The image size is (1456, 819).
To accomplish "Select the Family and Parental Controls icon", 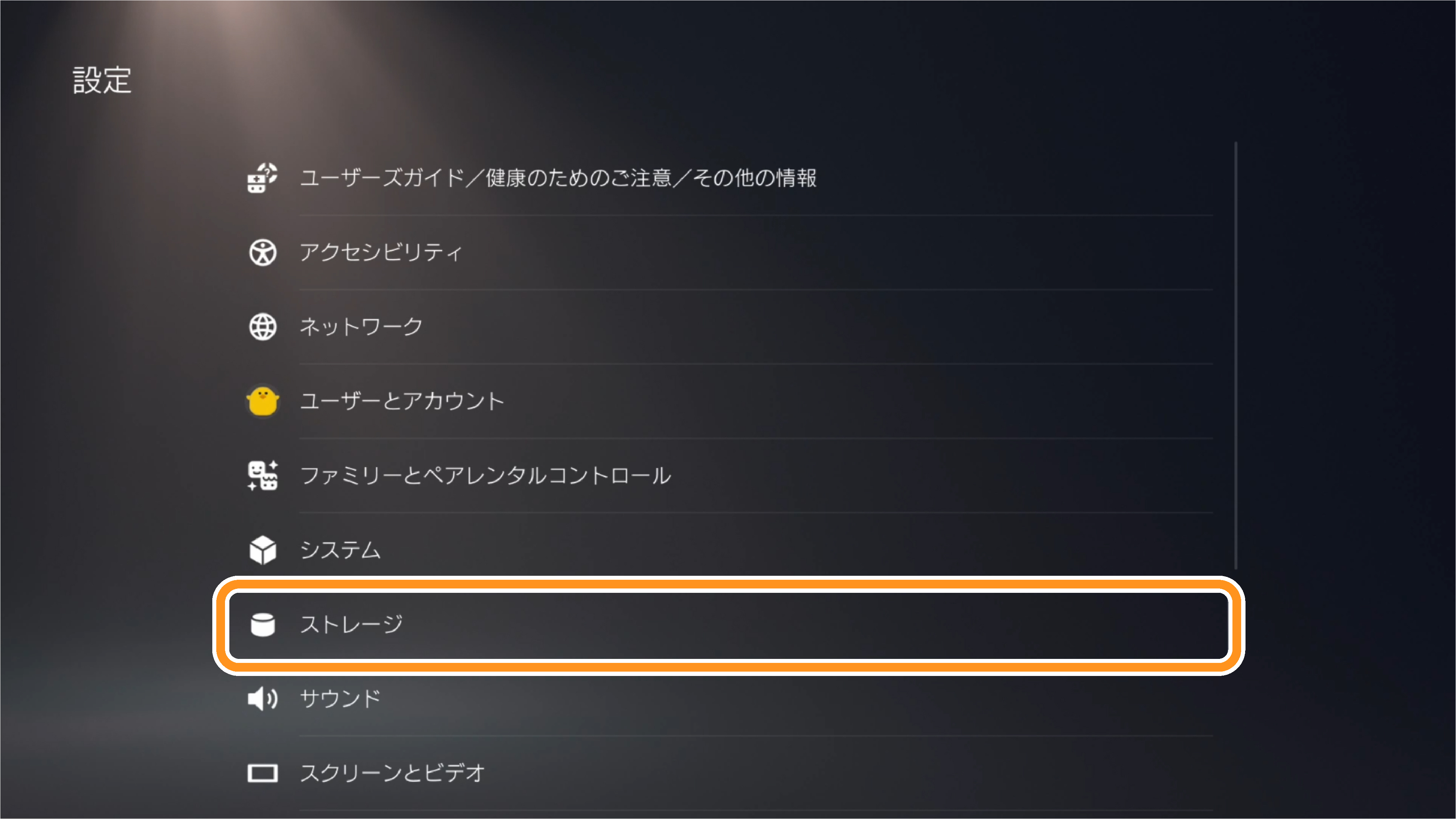I will [262, 475].
